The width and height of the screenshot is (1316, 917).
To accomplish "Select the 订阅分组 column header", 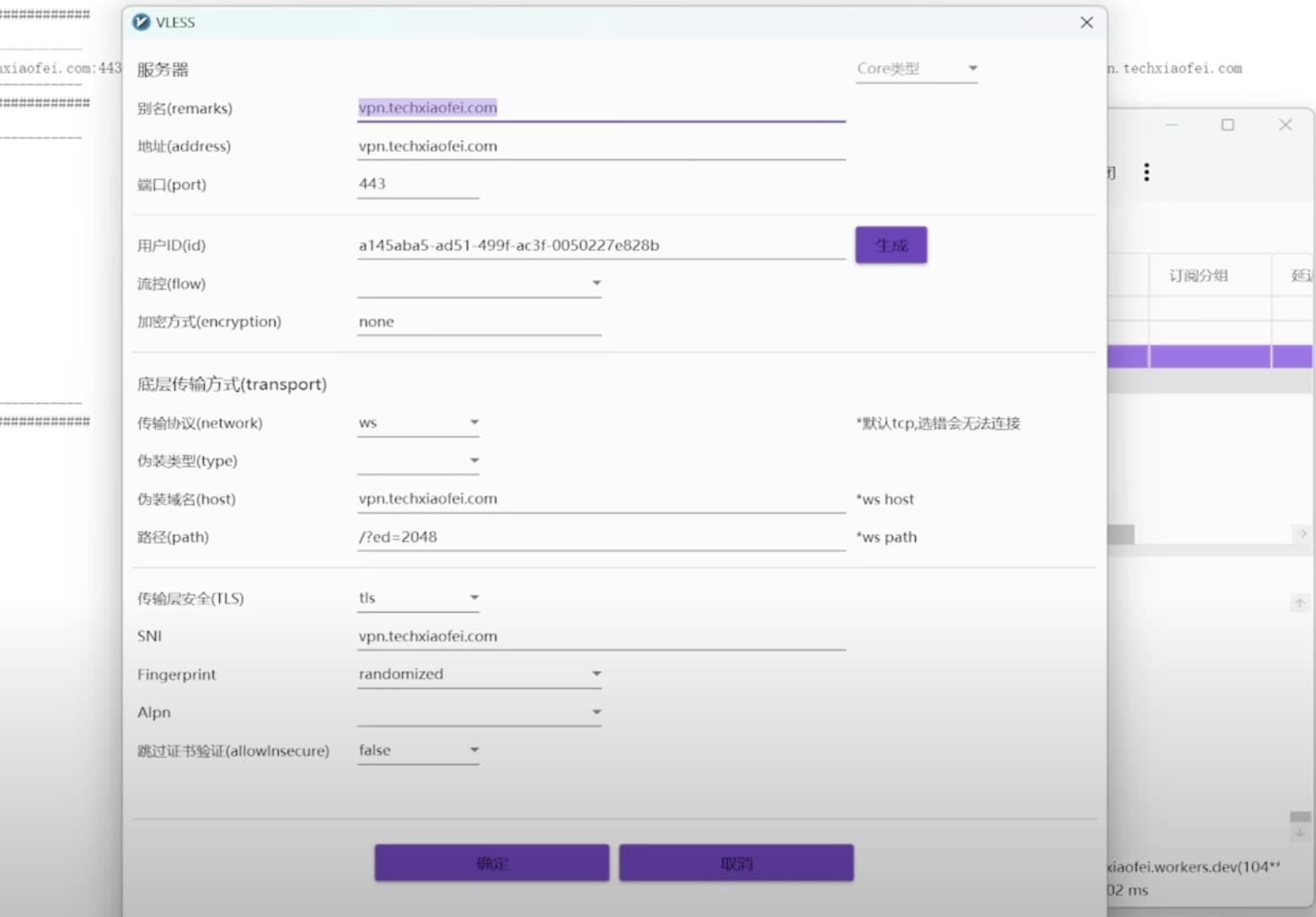I will 1197,276.
